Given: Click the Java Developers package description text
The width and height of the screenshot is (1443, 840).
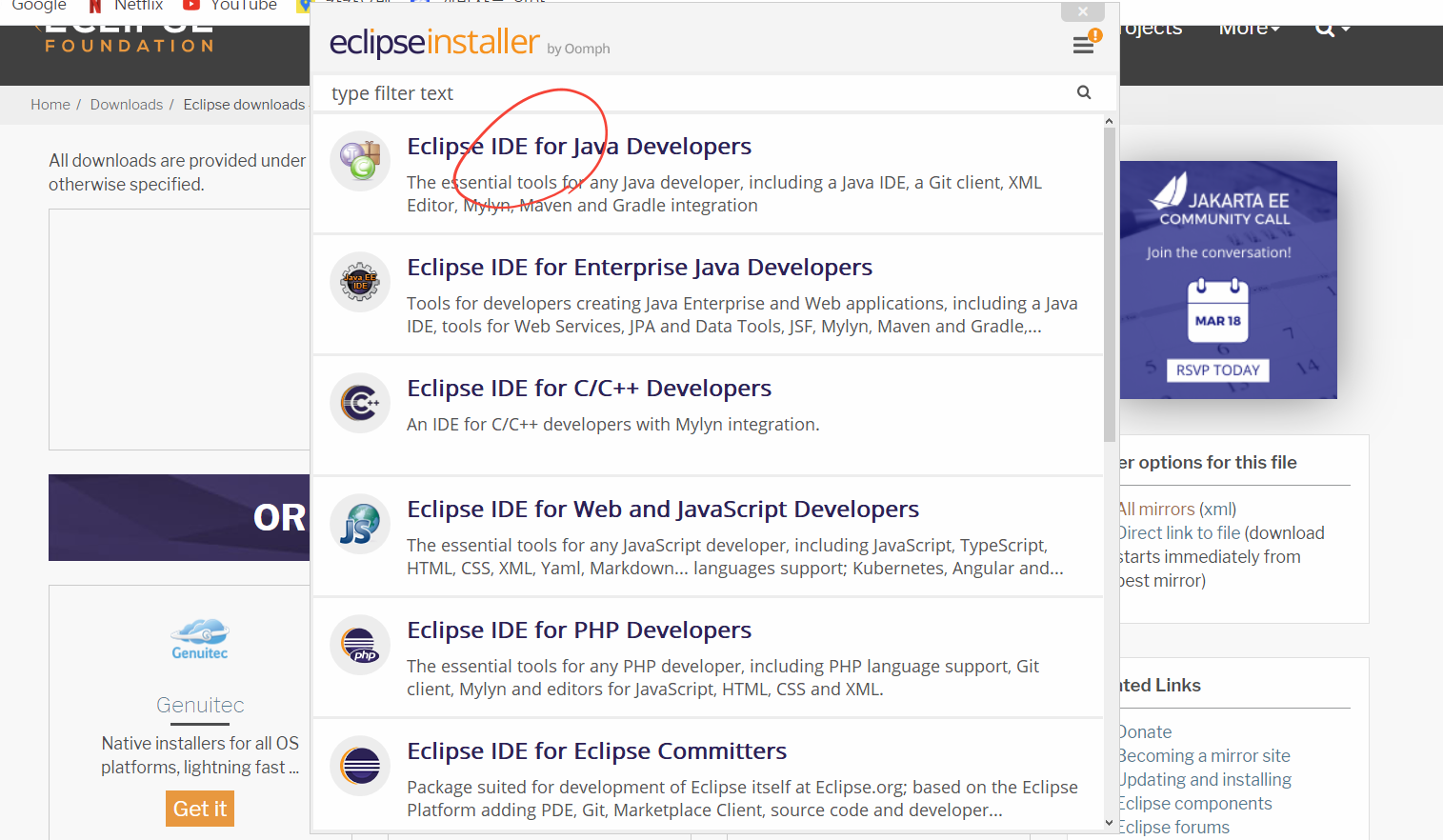Looking at the screenshot, I should [724, 193].
